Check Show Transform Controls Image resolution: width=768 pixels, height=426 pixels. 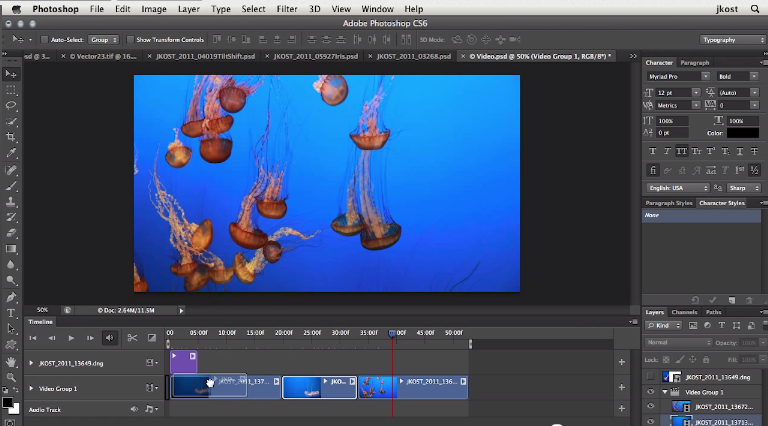tap(130, 40)
